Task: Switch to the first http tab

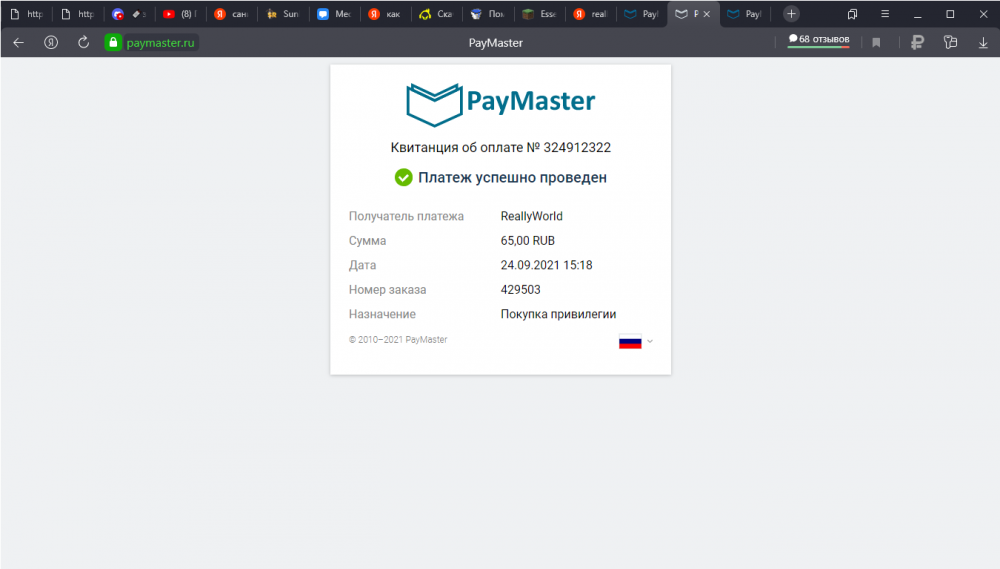Action: coord(27,14)
